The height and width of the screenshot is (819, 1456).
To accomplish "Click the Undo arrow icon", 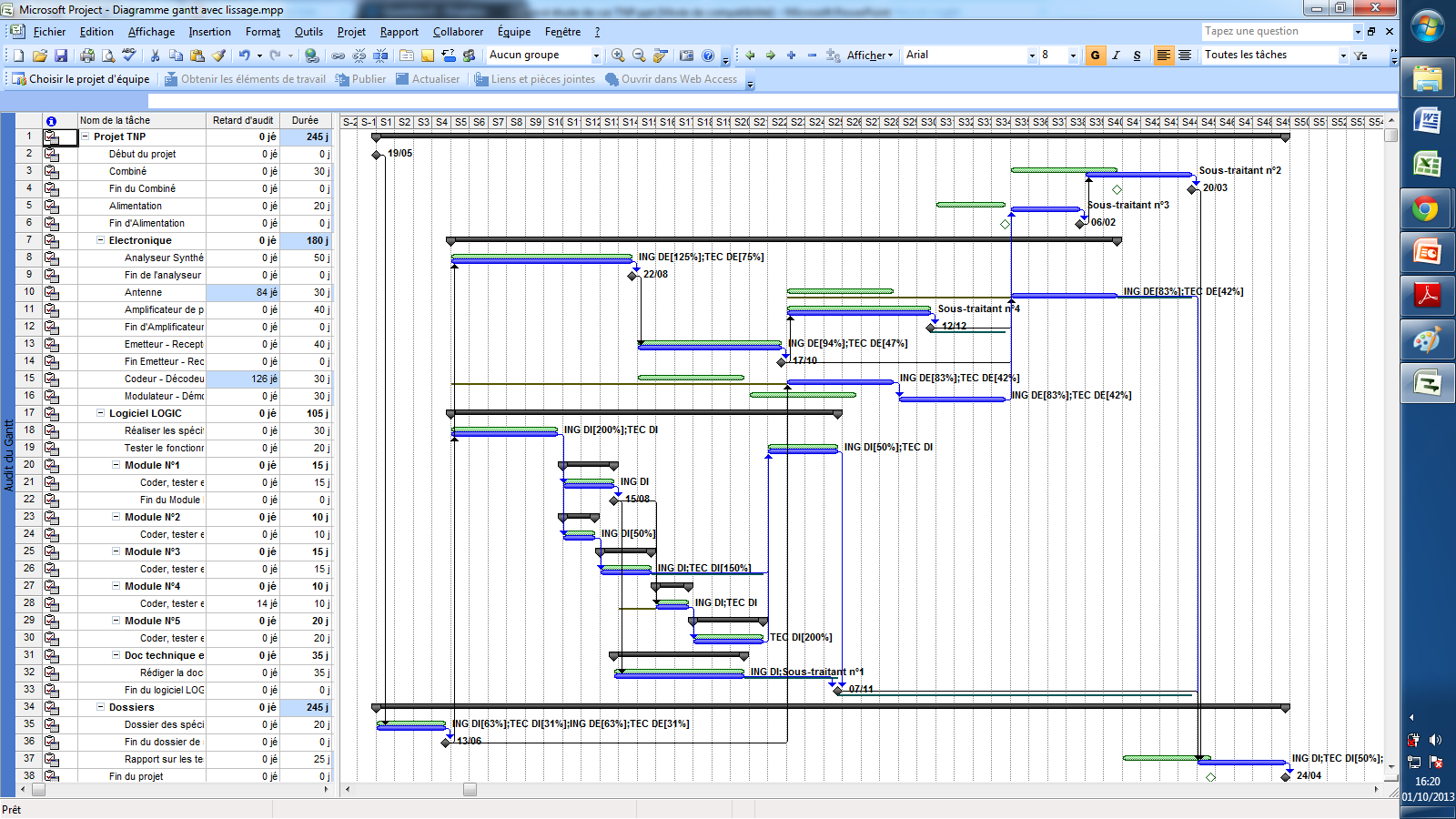I will 244,56.
